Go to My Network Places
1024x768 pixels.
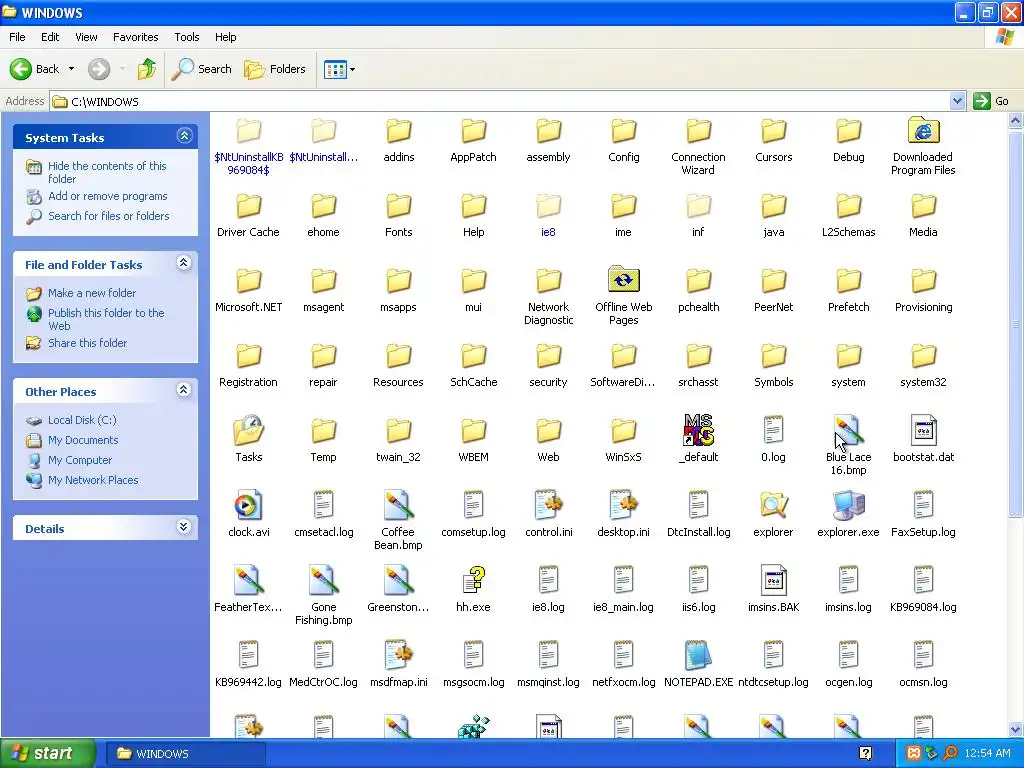pos(93,480)
